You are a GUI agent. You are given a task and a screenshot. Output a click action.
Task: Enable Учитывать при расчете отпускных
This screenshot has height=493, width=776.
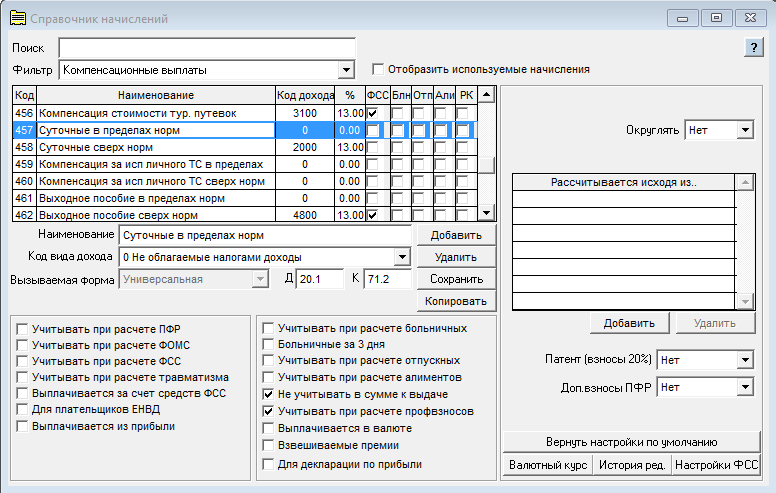(268, 360)
